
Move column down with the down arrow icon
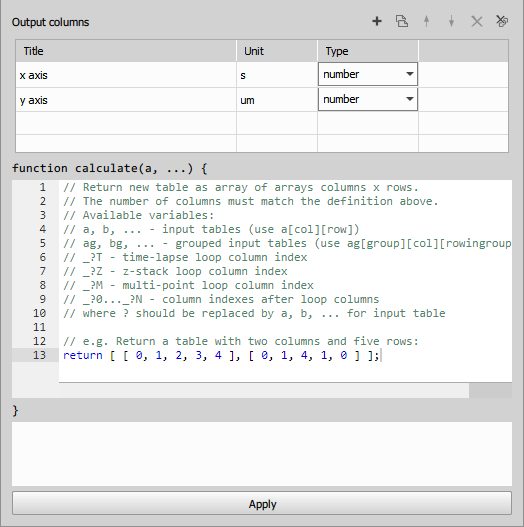[451, 22]
